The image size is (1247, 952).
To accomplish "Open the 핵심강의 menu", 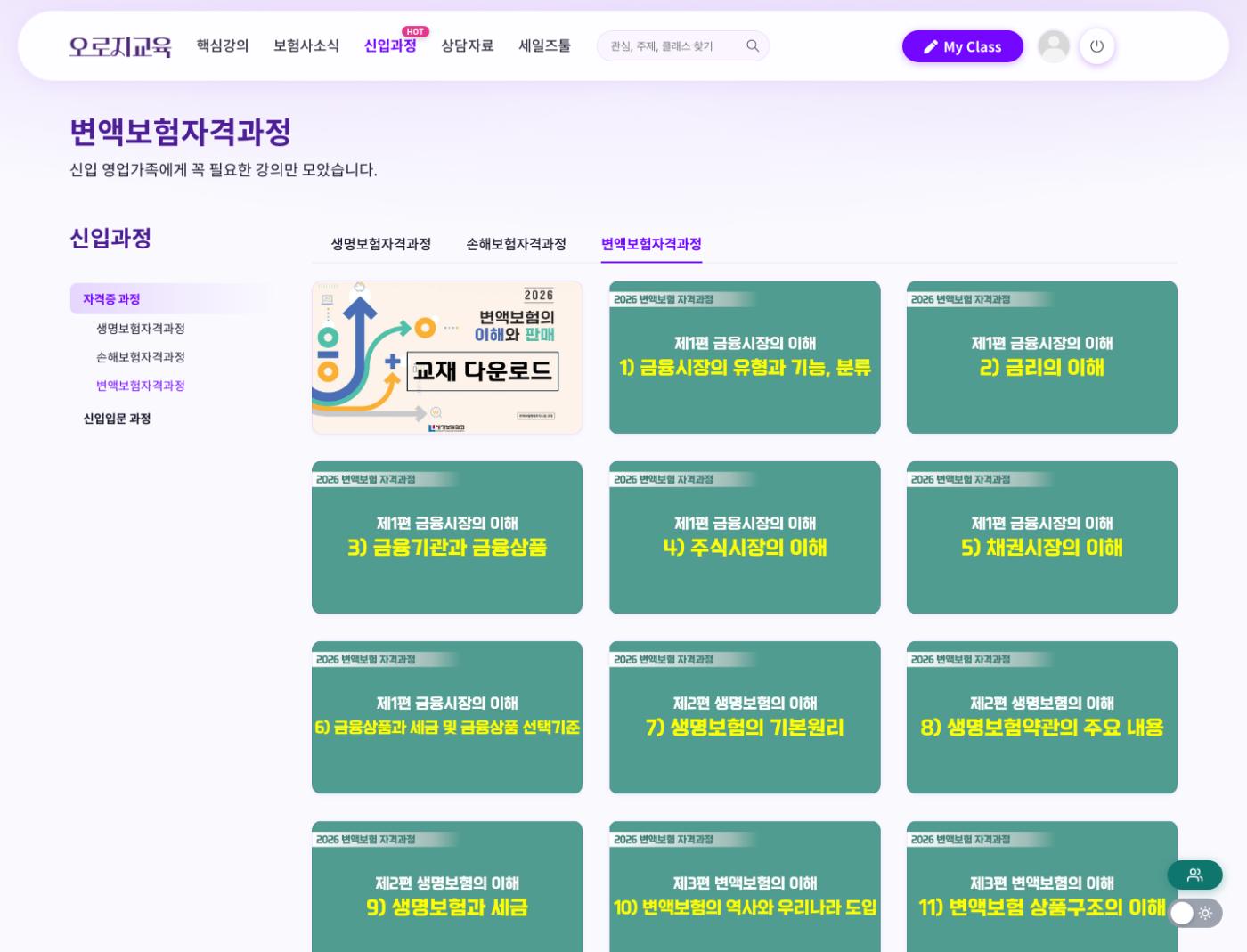I will (x=223, y=45).
